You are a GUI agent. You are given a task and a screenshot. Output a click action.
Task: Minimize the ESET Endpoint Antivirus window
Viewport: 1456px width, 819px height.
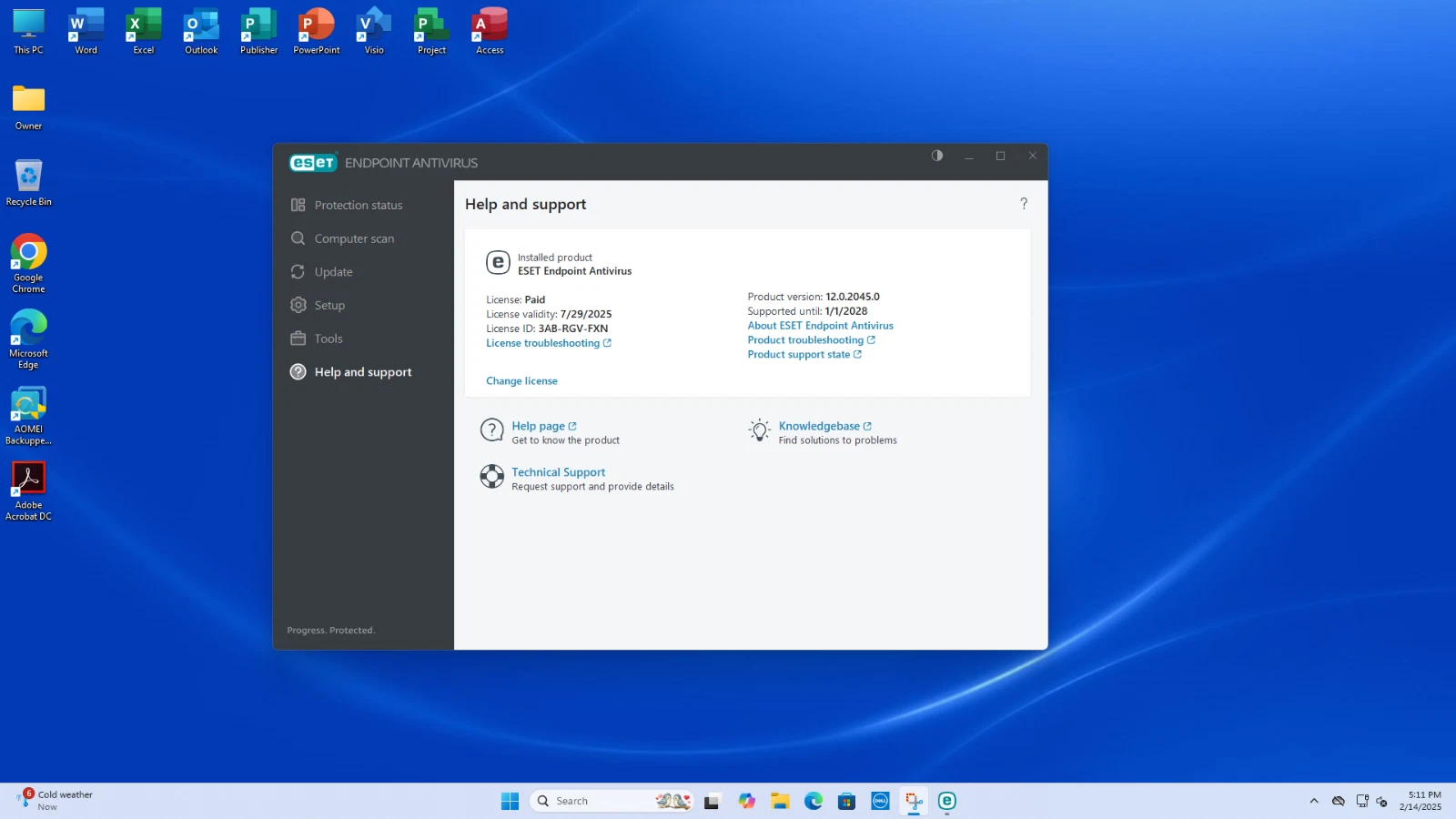(969, 156)
